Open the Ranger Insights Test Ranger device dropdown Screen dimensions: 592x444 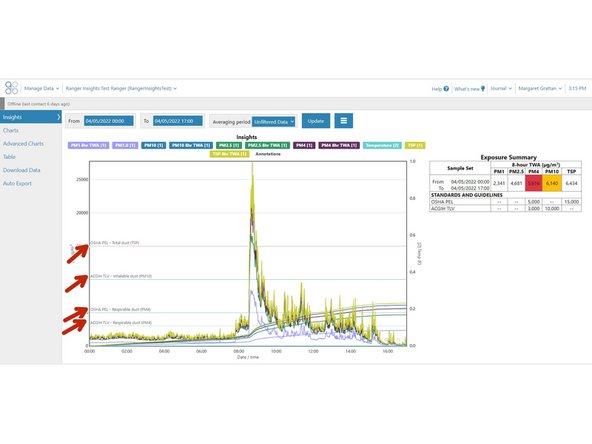121,88
